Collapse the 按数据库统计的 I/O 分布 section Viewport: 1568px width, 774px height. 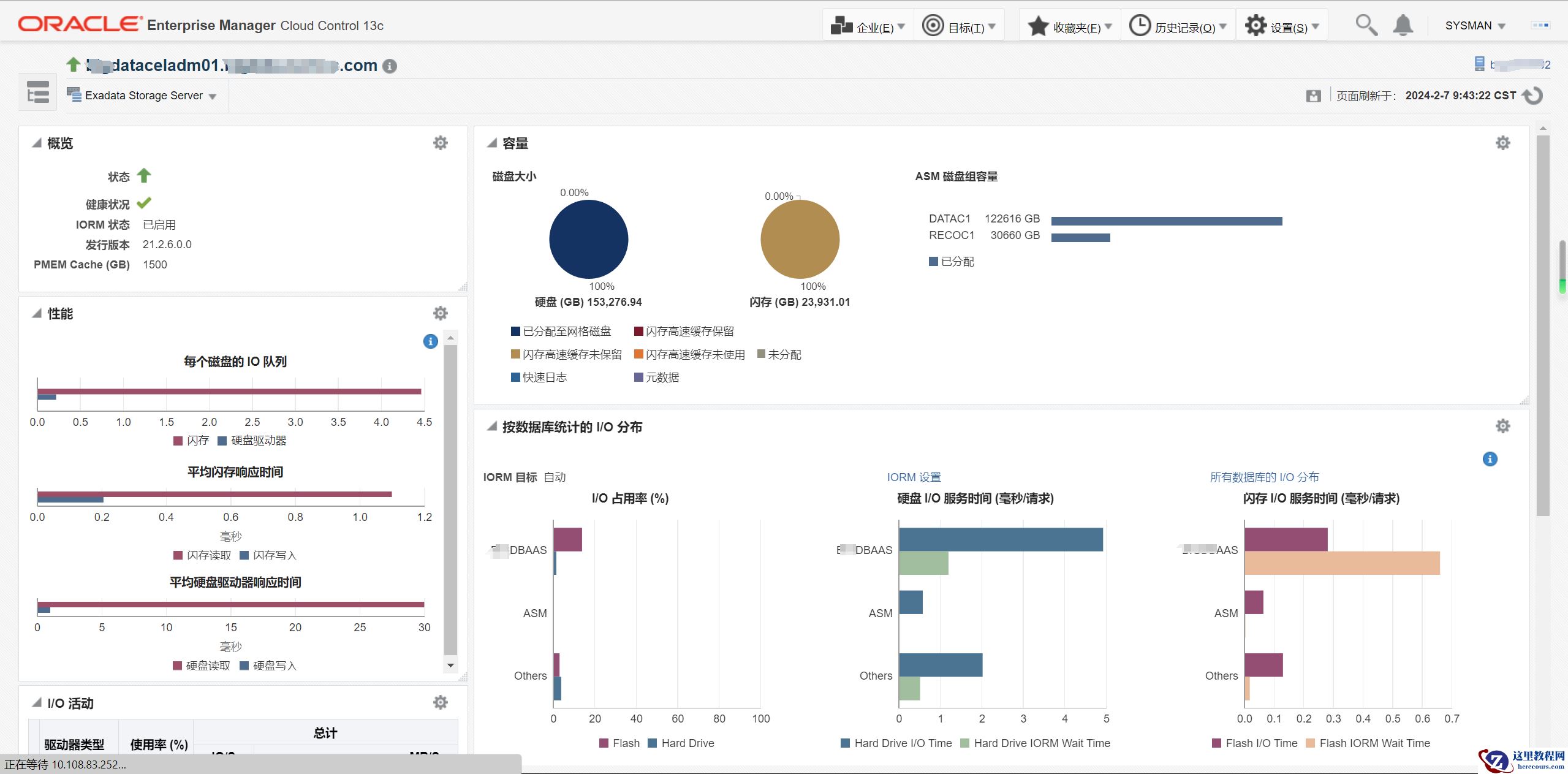491,427
